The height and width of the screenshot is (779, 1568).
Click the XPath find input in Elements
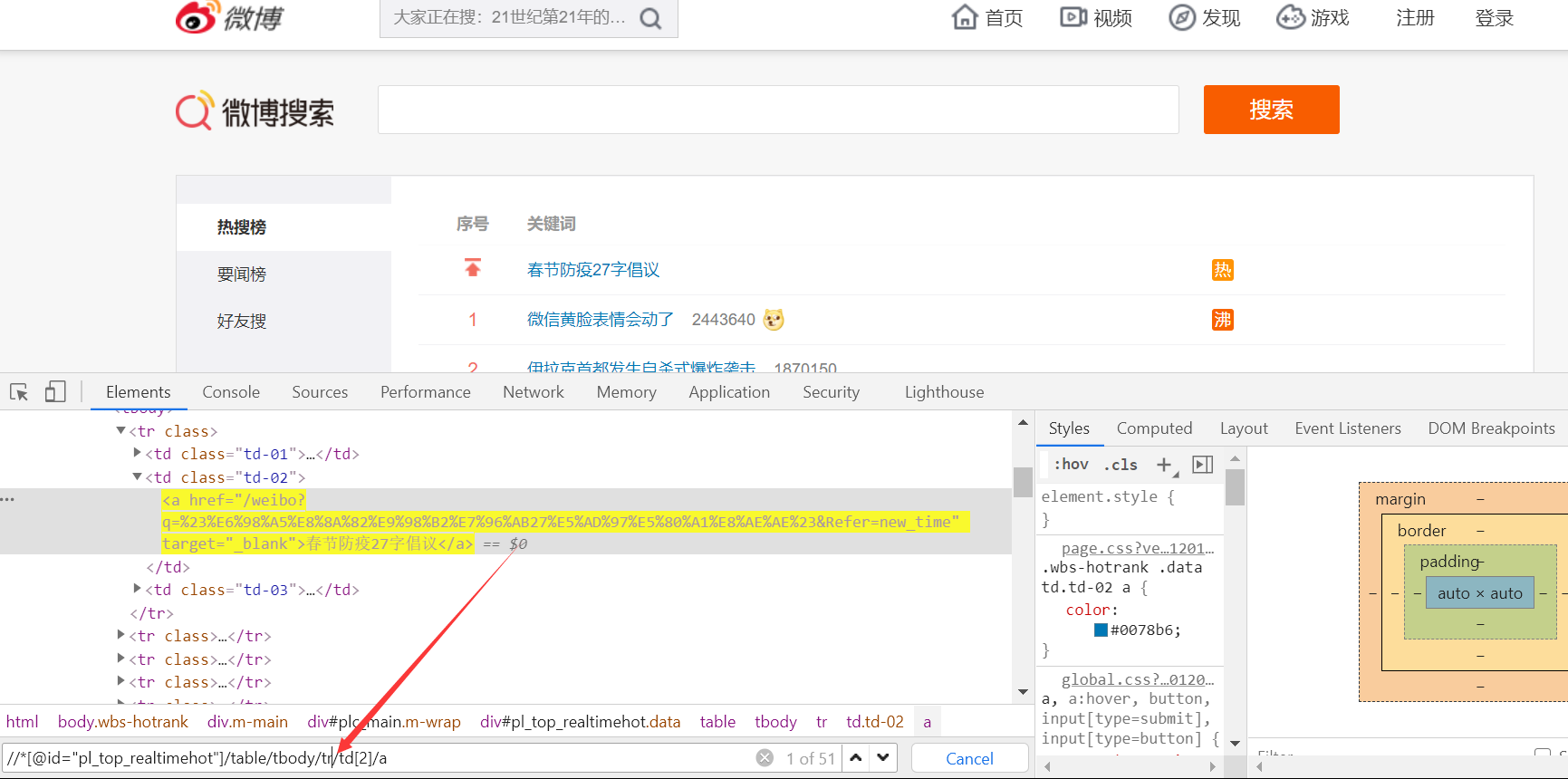(x=379, y=758)
